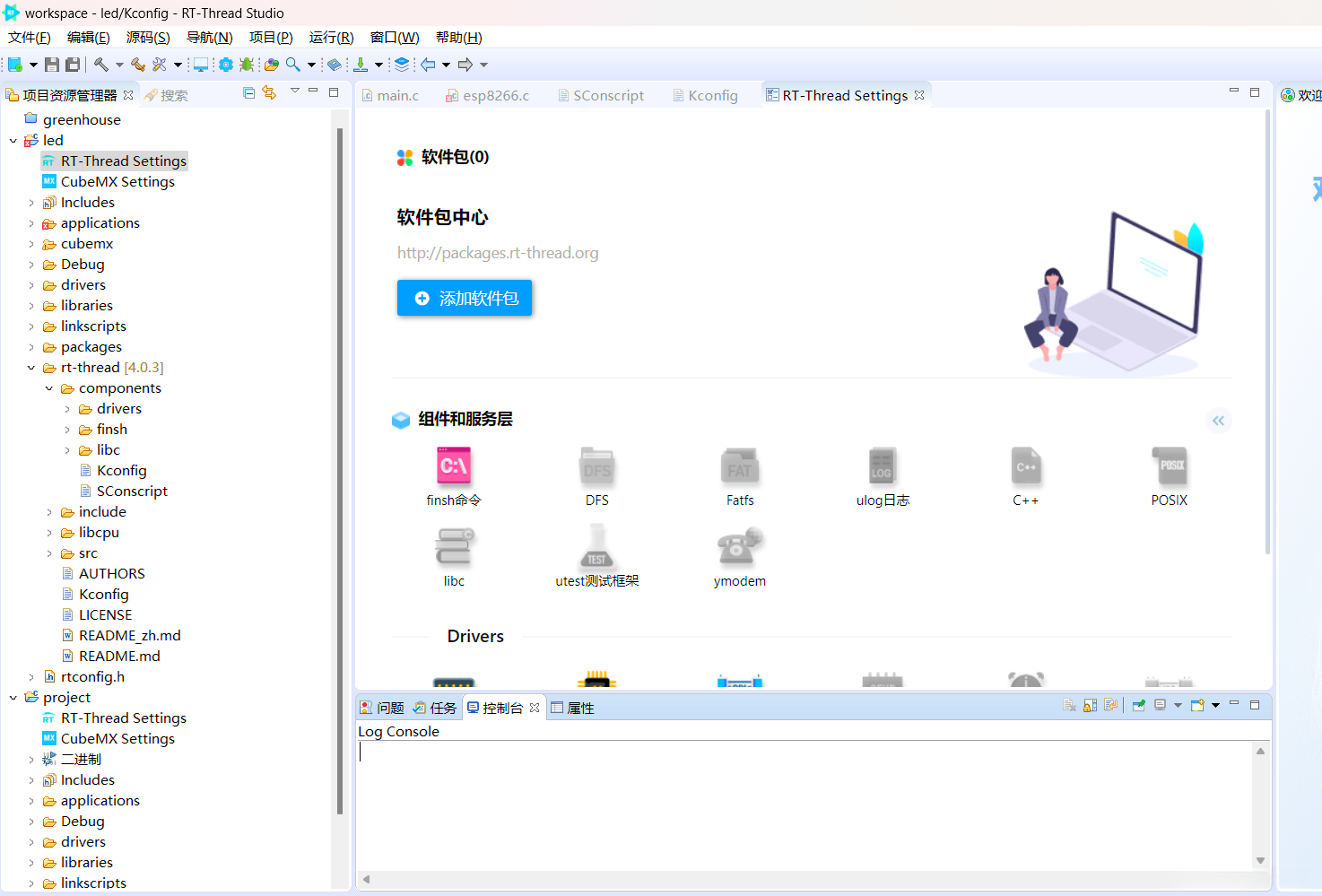Go back with the left arrow icon
1322x896 pixels.
point(428,65)
